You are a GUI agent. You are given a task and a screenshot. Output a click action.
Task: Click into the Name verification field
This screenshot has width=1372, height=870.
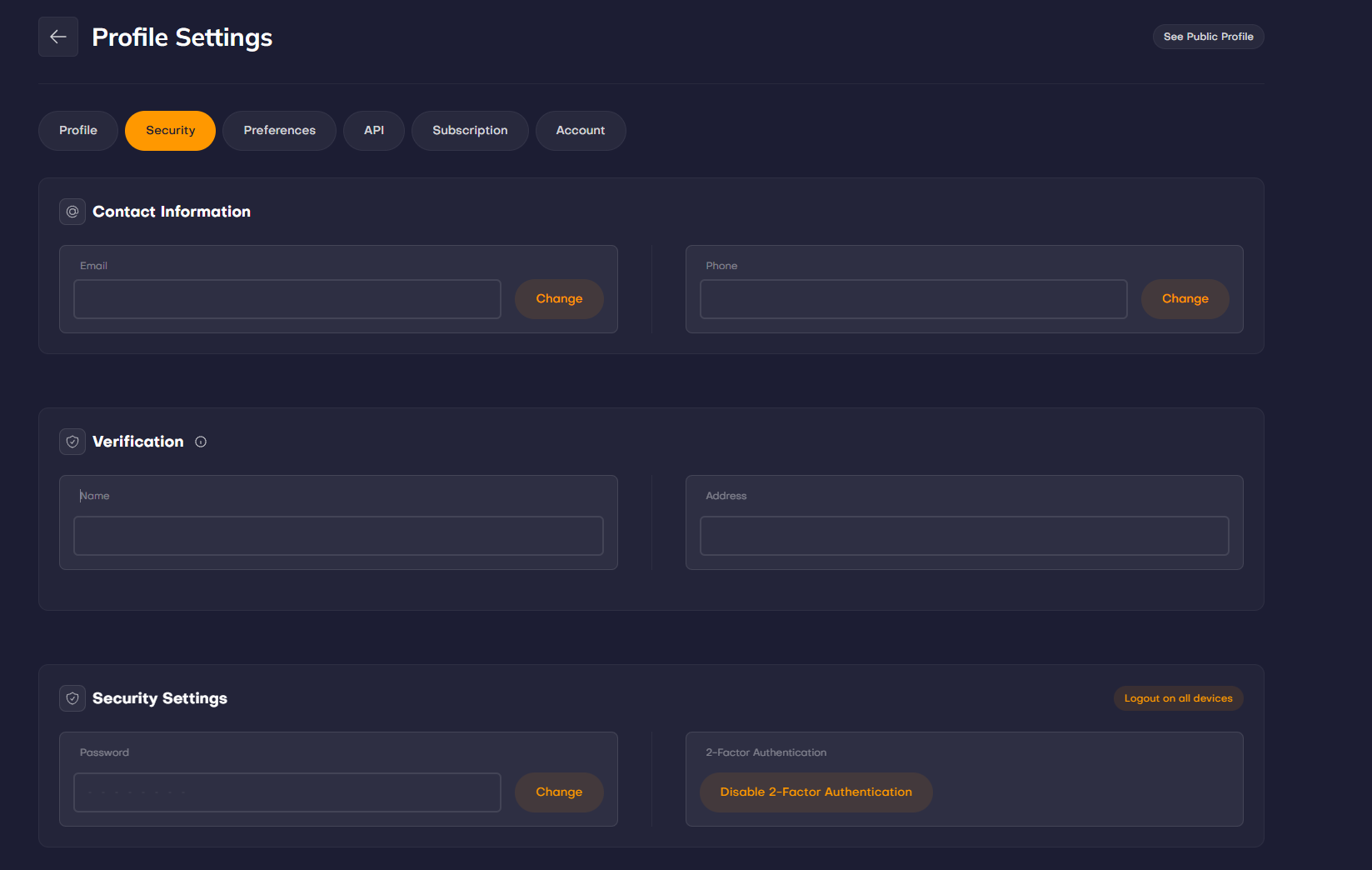338,536
